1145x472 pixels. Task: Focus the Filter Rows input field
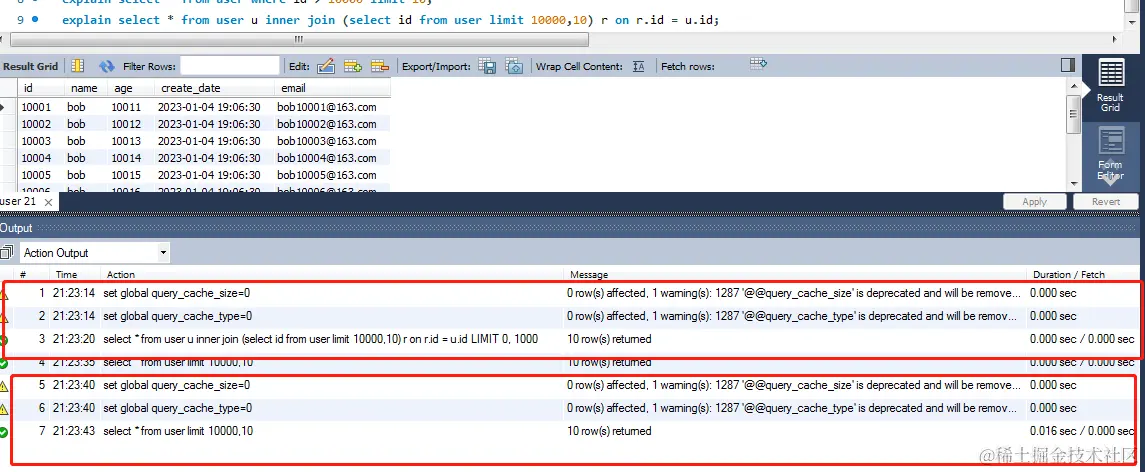(x=230, y=66)
